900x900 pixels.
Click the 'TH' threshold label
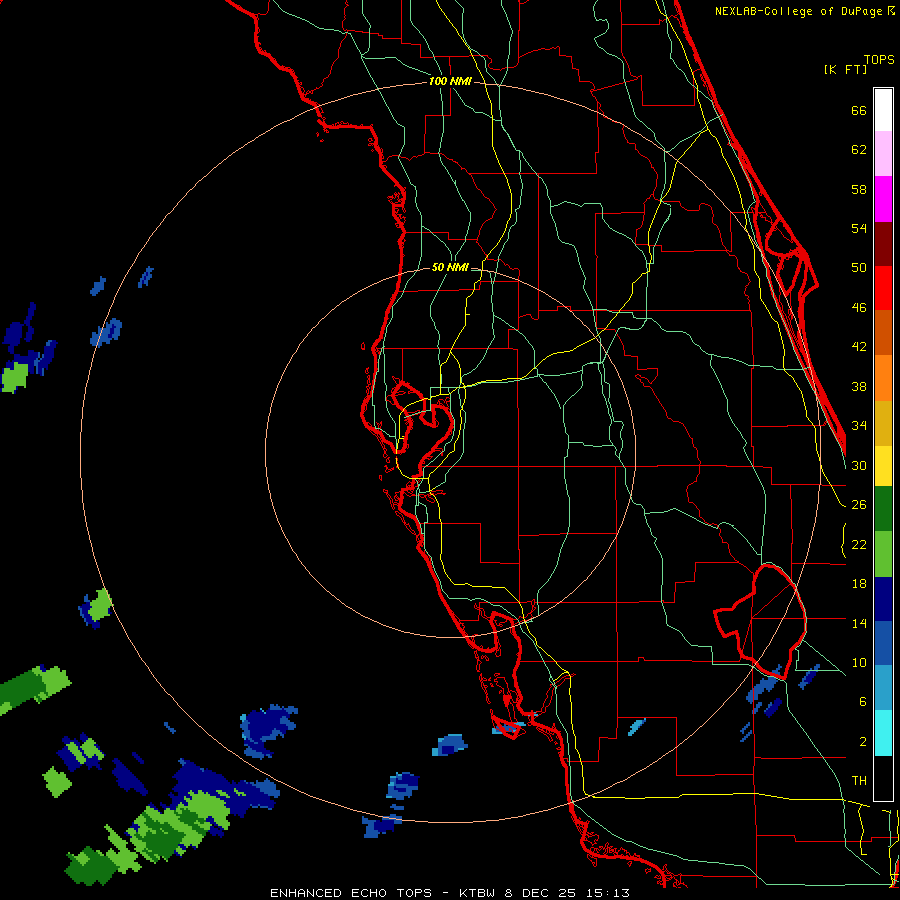click(859, 781)
